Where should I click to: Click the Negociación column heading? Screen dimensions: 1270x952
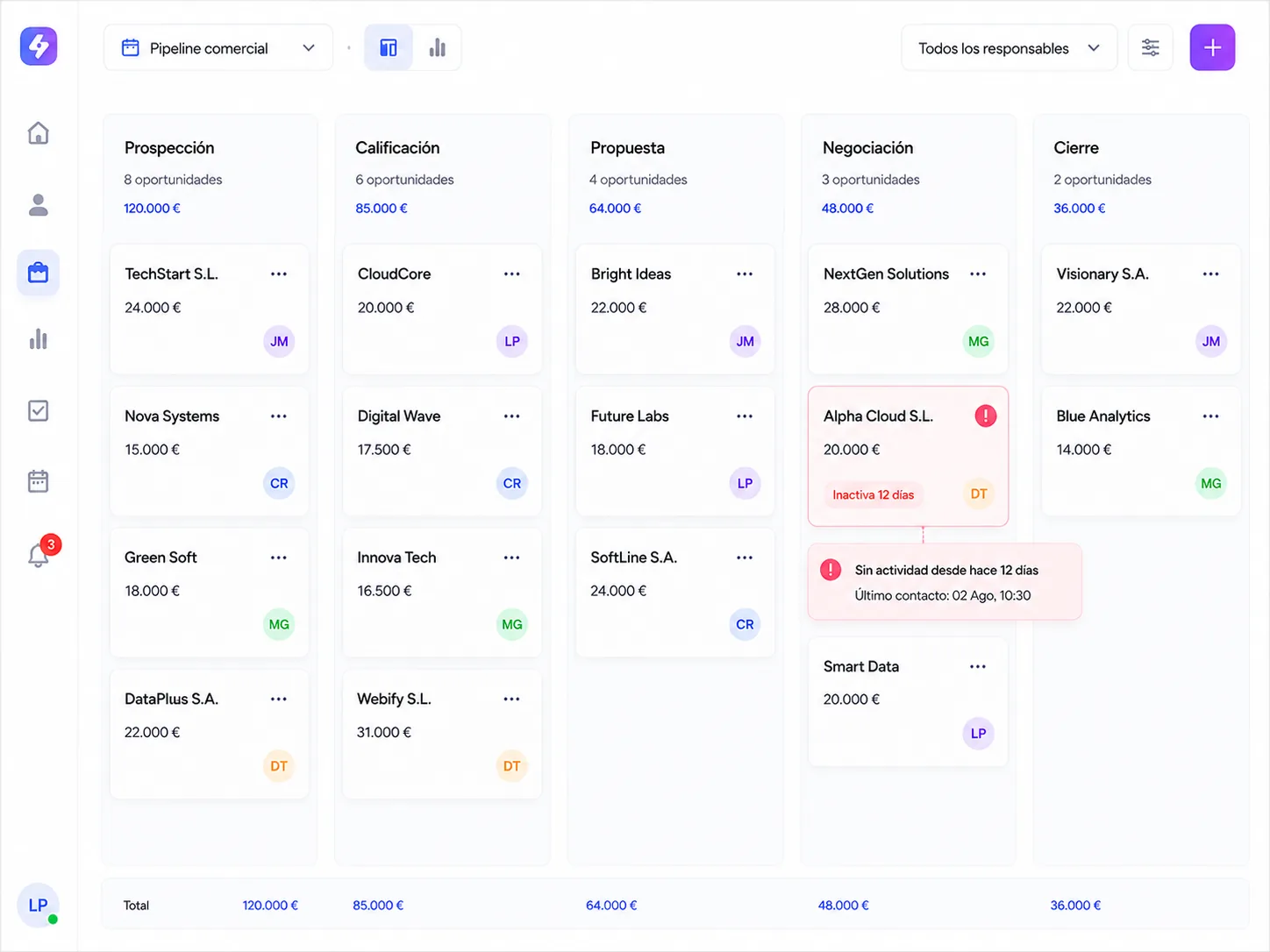tap(868, 148)
